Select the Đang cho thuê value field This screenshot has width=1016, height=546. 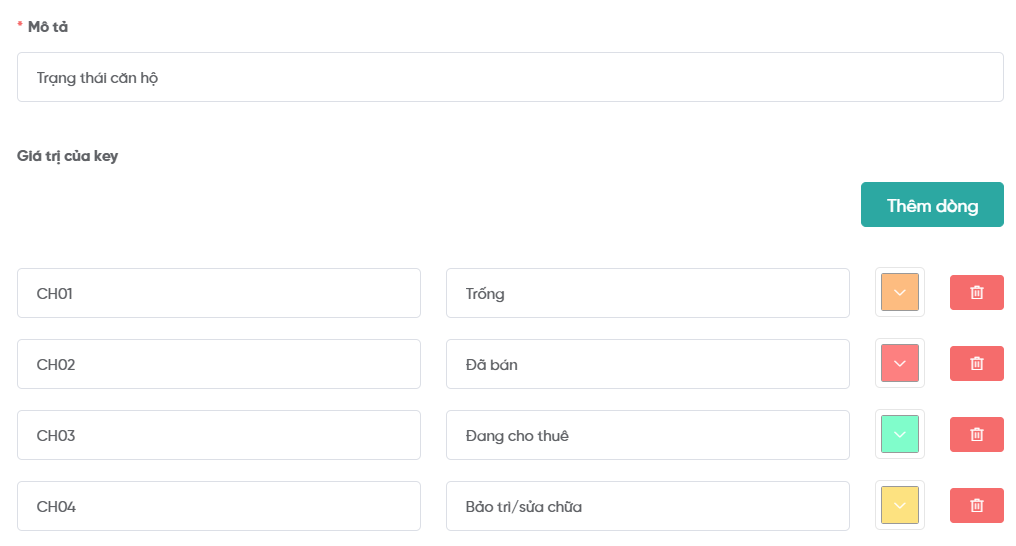pyautogui.click(x=647, y=435)
